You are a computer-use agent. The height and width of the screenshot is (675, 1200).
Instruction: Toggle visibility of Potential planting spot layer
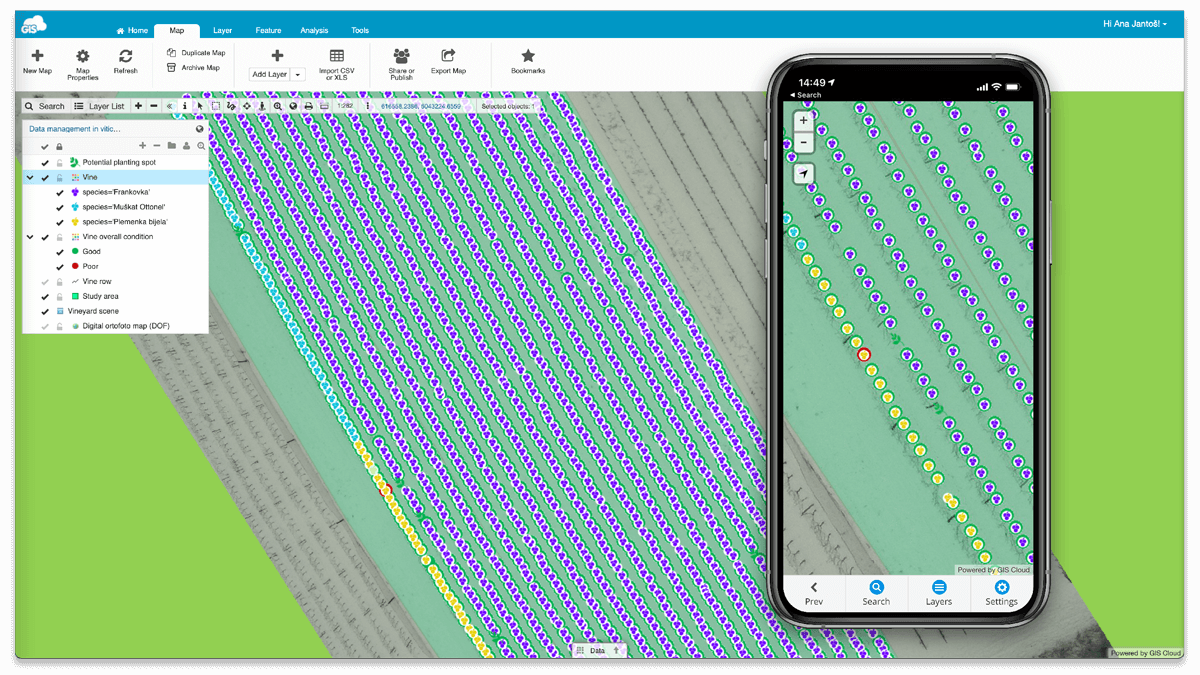pos(45,162)
